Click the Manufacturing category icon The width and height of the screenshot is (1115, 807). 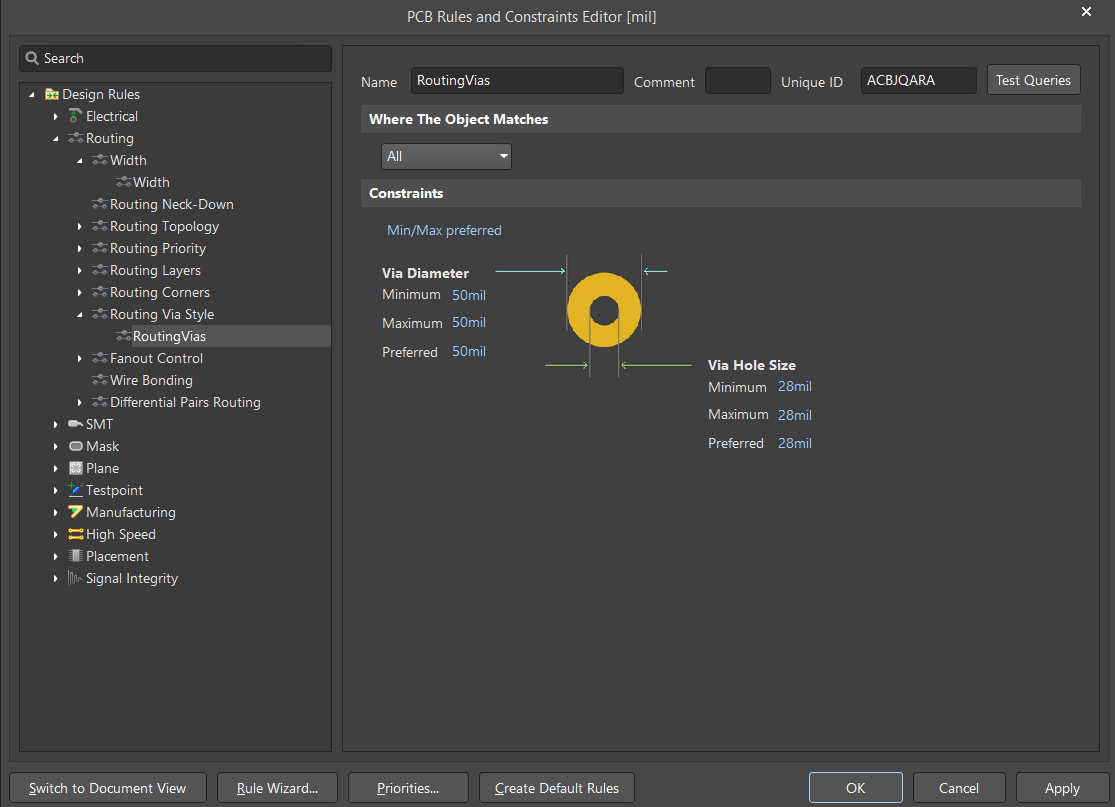coord(75,512)
